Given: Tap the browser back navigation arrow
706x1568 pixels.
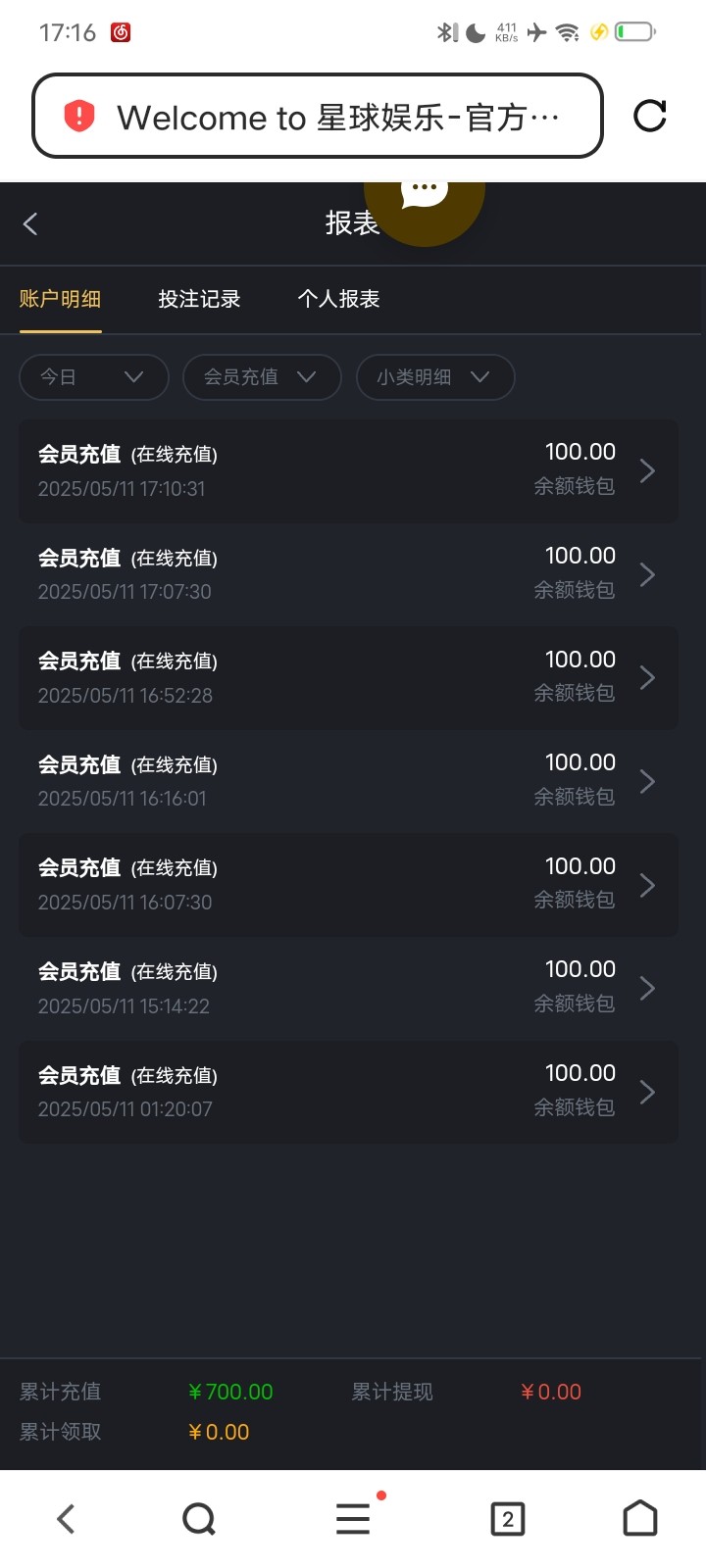Looking at the screenshot, I should click(x=66, y=1519).
